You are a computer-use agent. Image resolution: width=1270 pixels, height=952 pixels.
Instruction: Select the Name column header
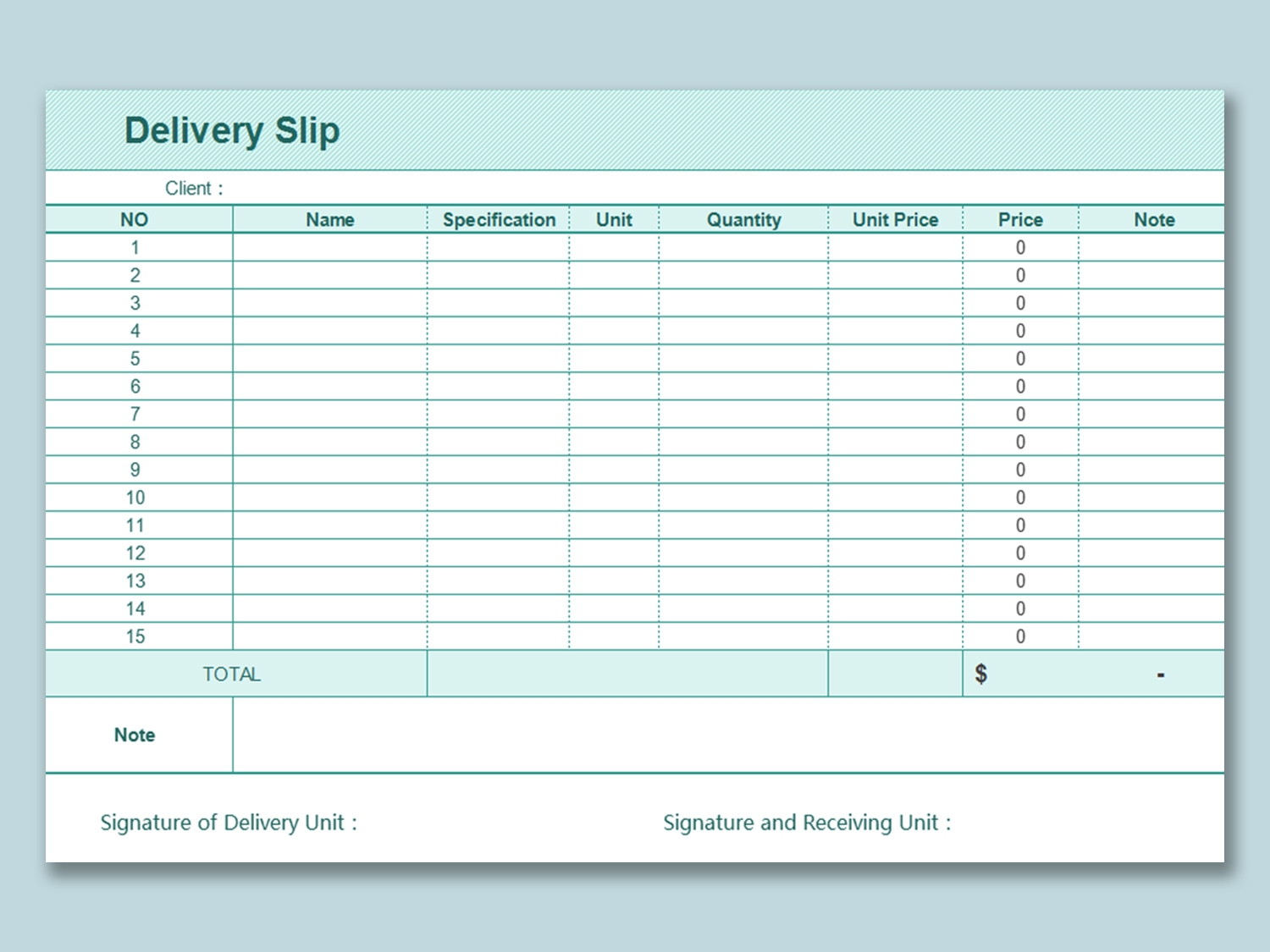[329, 220]
